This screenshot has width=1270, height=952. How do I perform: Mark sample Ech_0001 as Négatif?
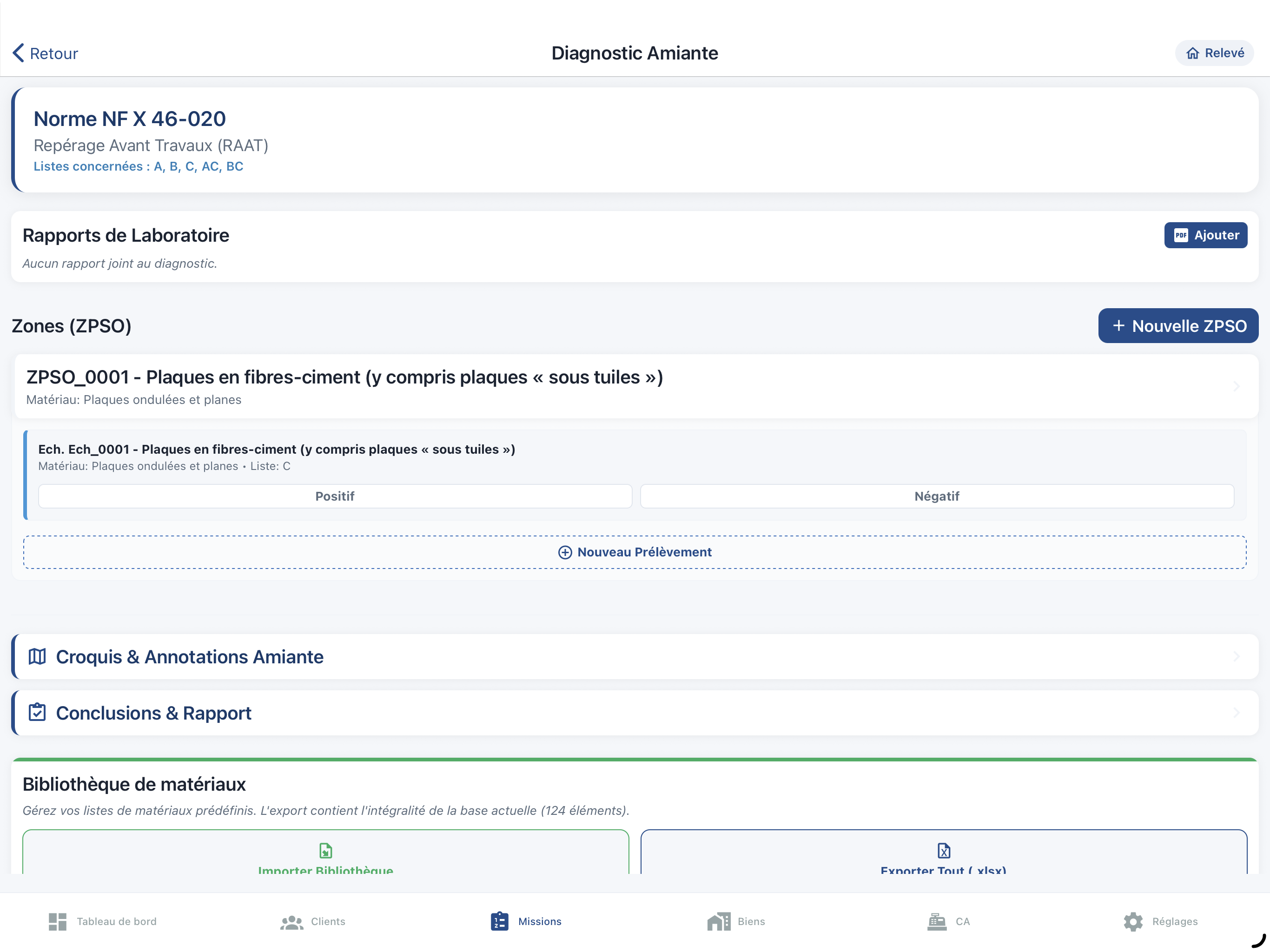pyautogui.click(x=936, y=496)
